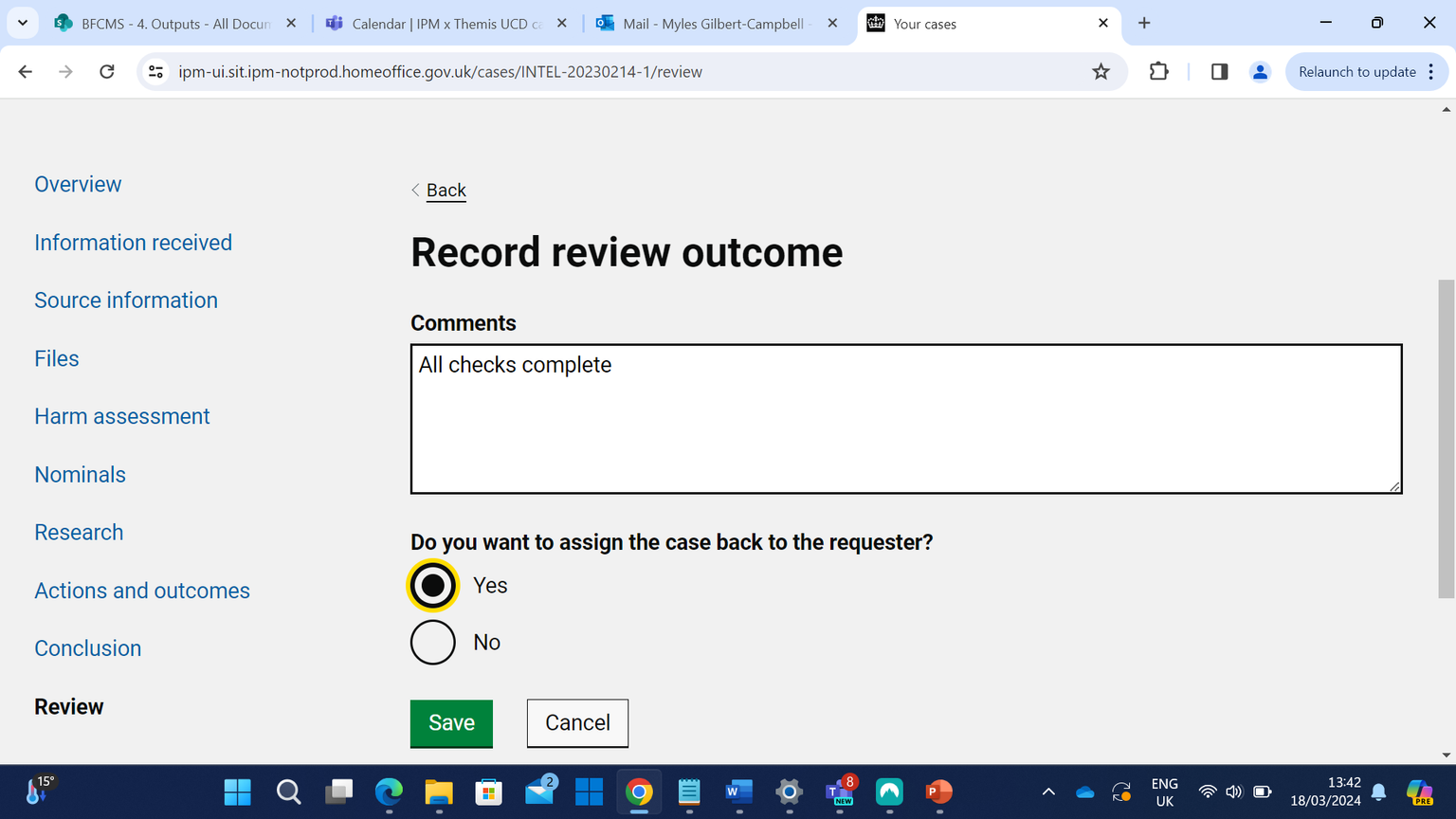This screenshot has height=819, width=1456.
Task: Select the No radio button
Action: point(433,643)
